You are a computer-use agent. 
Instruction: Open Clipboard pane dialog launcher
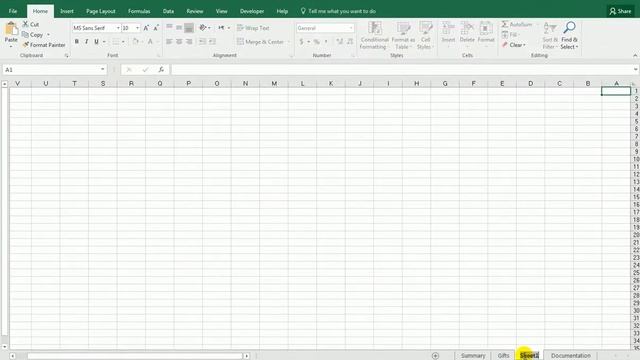pyautogui.click(x=67, y=55)
